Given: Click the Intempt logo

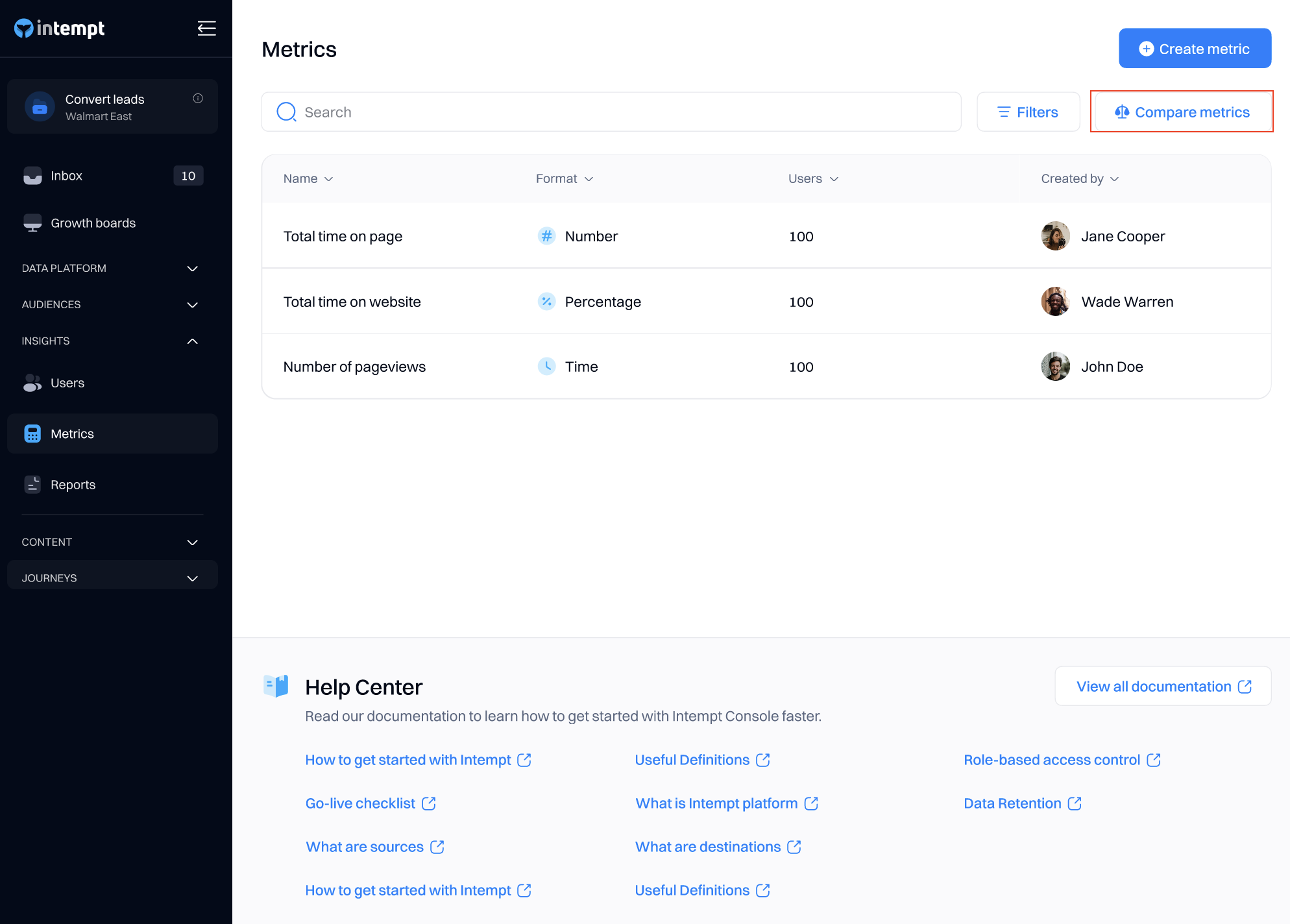Looking at the screenshot, I should 60,29.
